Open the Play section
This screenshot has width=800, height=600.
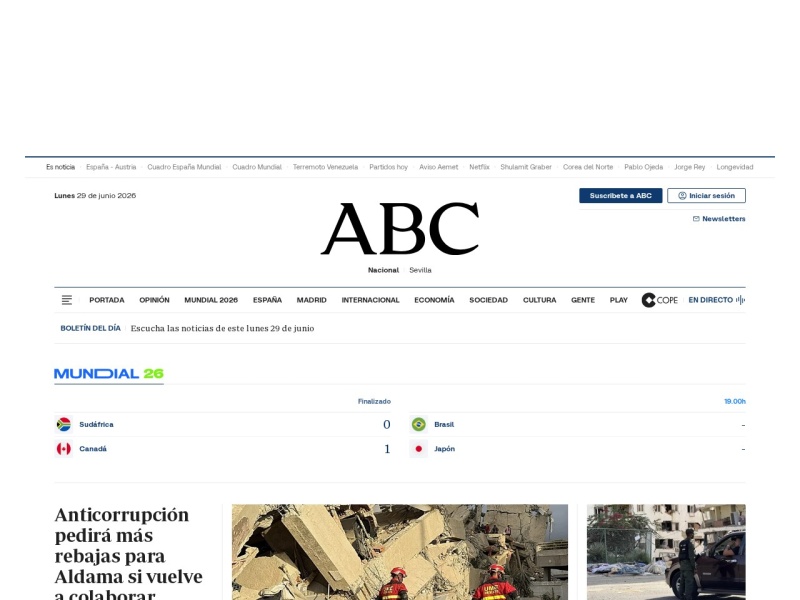pyautogui.click(x=618, y=300)
